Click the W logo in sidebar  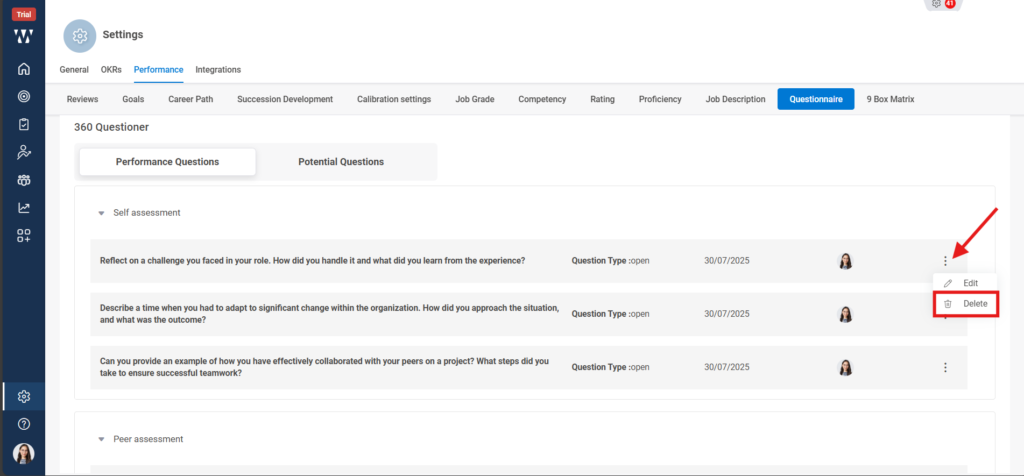coord(24,37)
